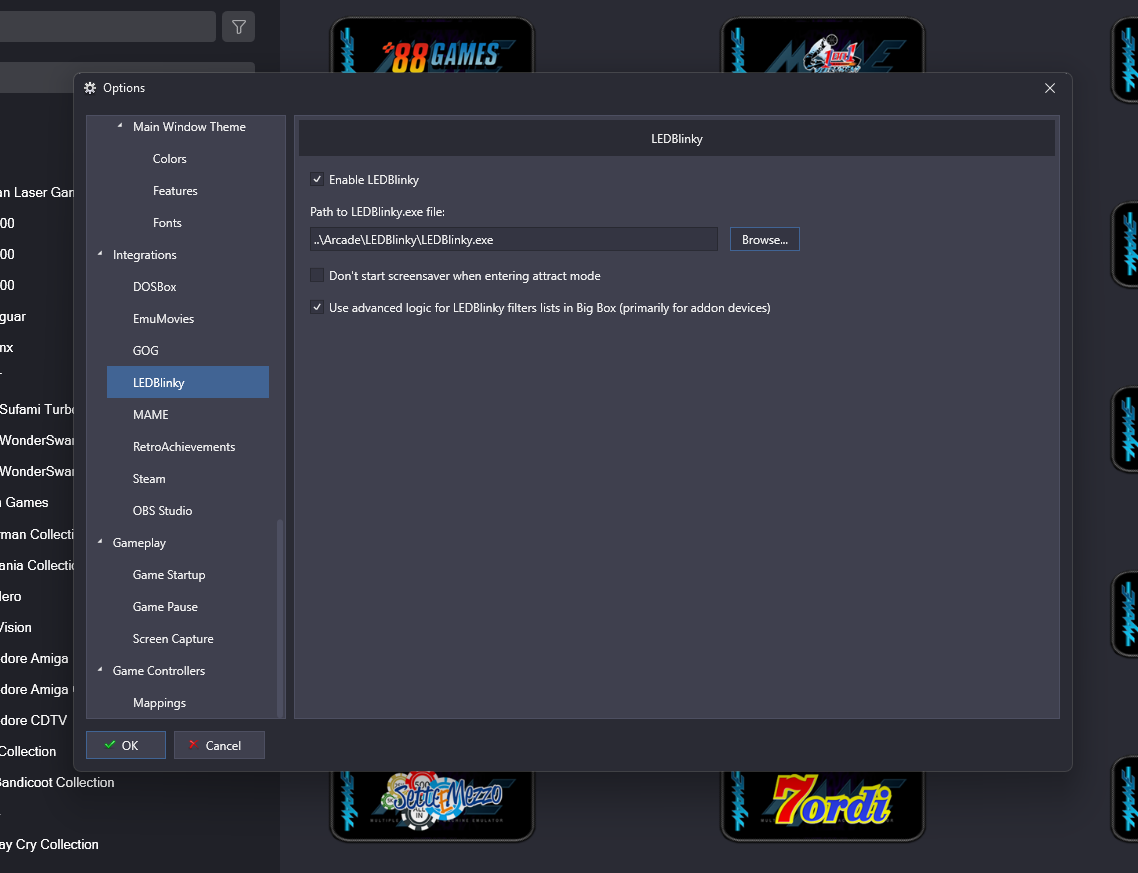This screenshot has height=873, width=1138.
Task: Open the 7 Ordi game thumbnail
Action: point(822,806)
